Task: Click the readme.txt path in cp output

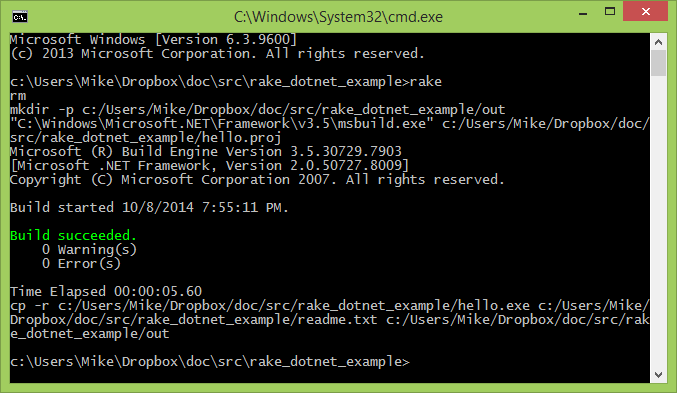Action: click(x=193, y=320)
